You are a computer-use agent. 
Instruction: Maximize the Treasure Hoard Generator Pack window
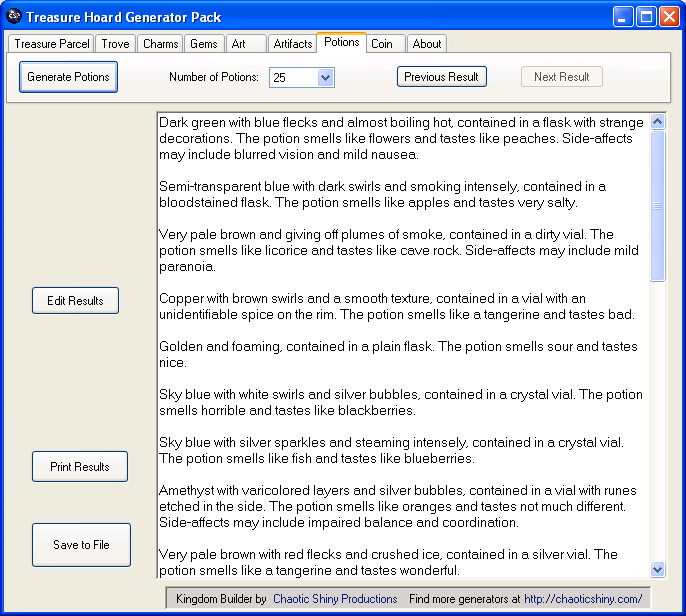tap(646, 17)
